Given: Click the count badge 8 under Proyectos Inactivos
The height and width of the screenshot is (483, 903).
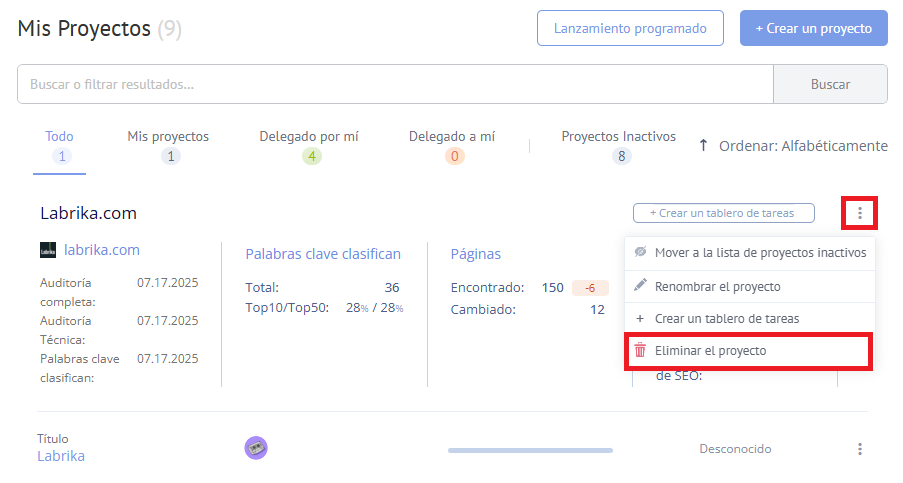Looking at the screenshot, I should 621,156.
